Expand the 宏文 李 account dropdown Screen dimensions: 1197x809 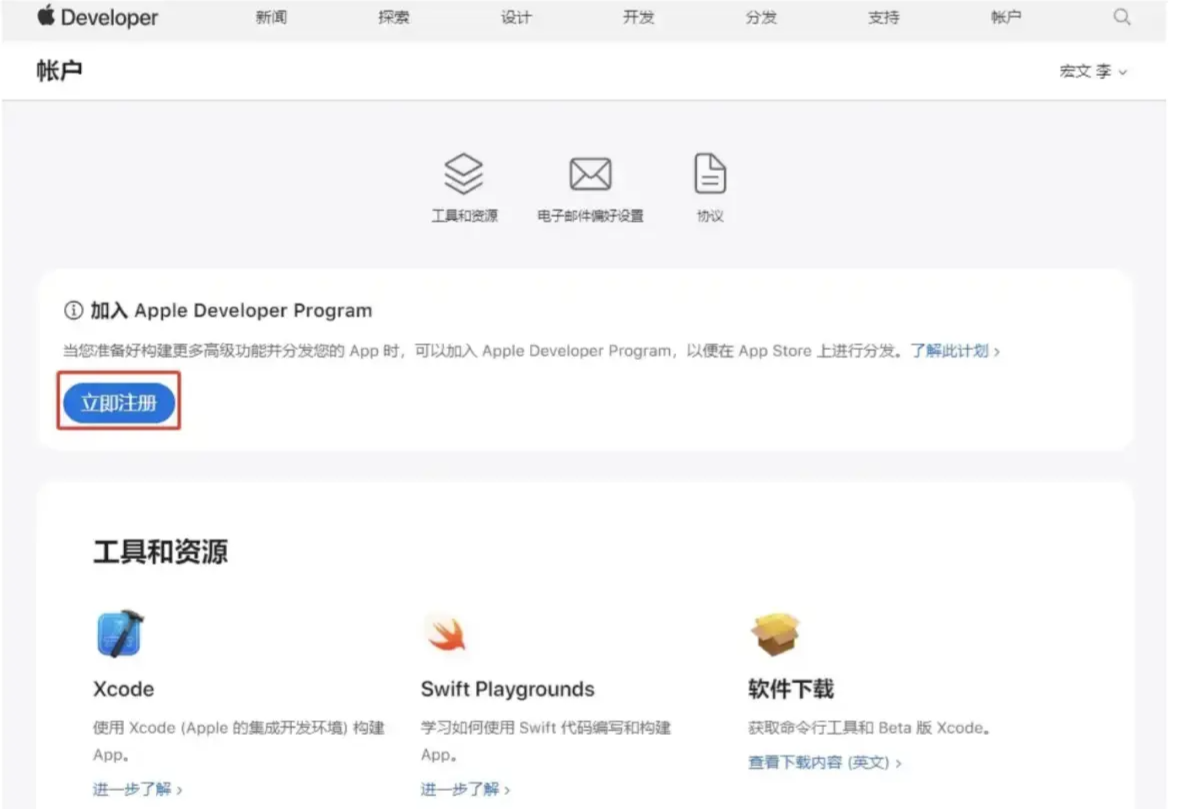pyautogui.click(x=1093, y=72)
